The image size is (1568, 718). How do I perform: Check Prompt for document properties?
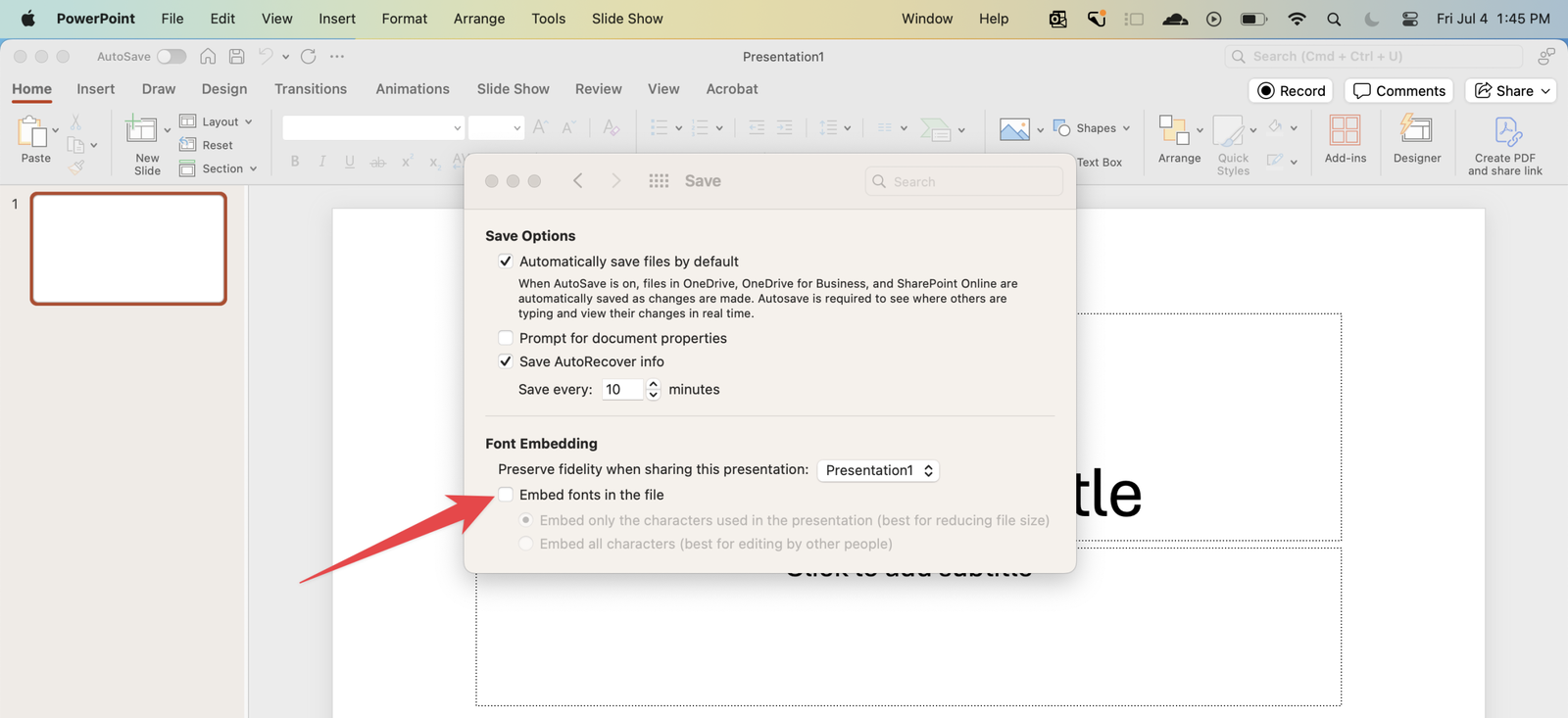coord(506,338)
